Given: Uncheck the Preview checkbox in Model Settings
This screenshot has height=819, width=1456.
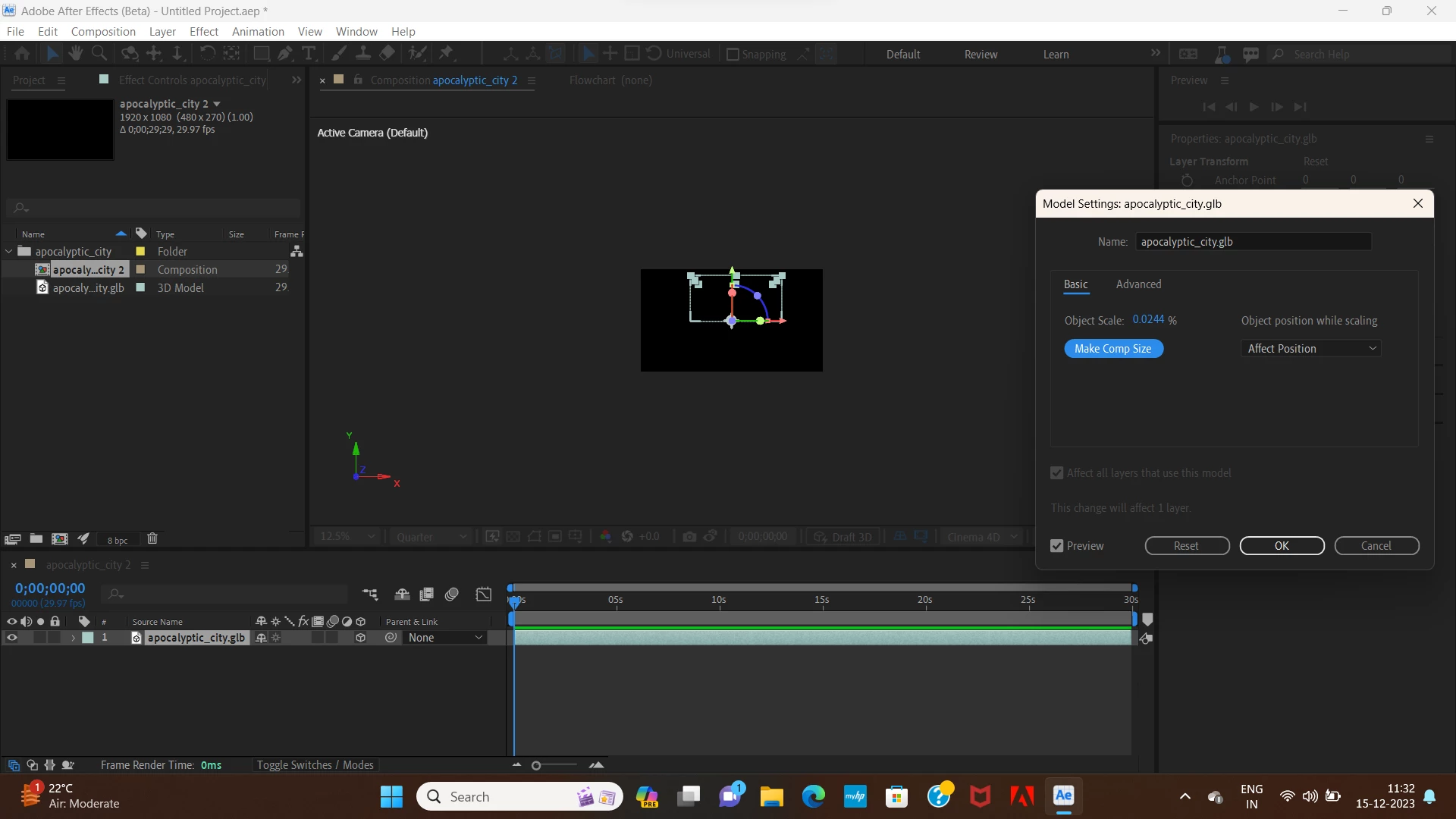Looking at the screenshot, I should [x=1057, y=546].
